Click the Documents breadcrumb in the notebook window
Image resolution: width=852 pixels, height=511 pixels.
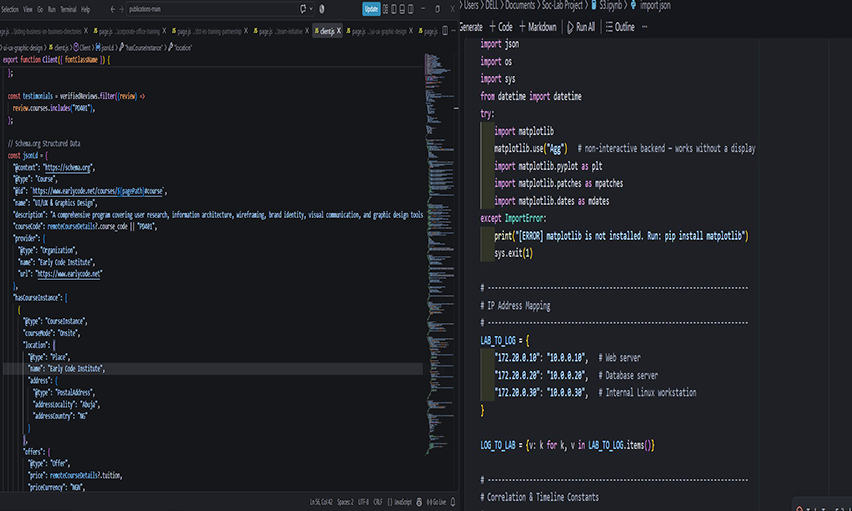tap(520, 5)
